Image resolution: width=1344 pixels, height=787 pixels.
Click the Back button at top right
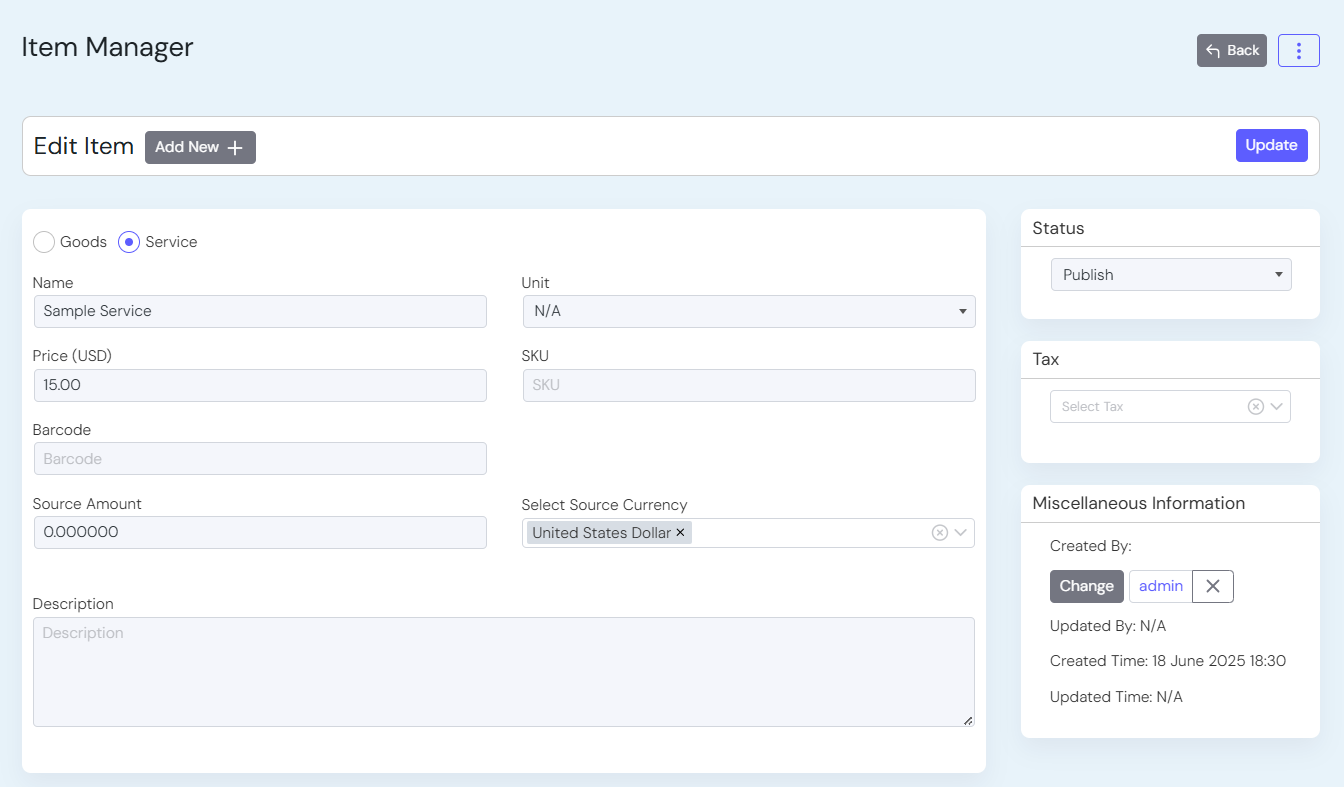click(1231, 51)
